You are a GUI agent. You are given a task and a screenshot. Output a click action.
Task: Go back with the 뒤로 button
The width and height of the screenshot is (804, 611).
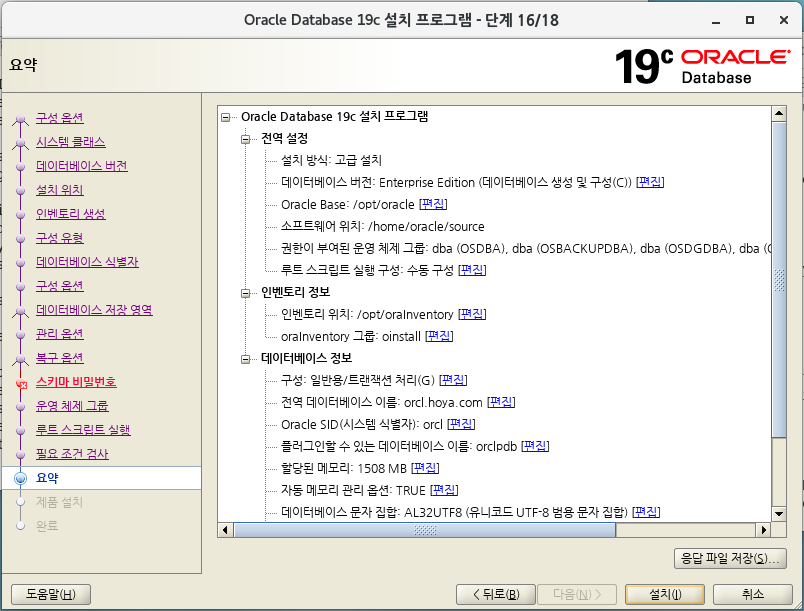tap(496, 594)
